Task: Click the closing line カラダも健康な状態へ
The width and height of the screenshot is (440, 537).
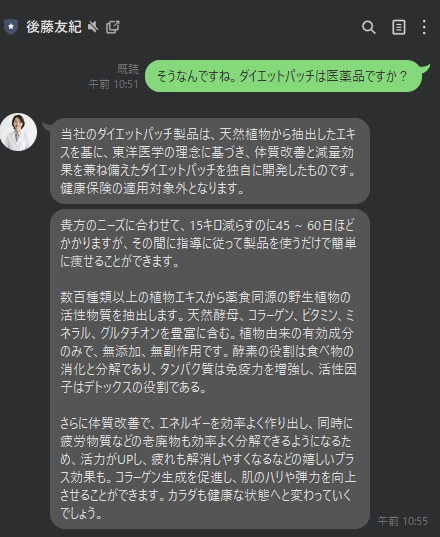Action: click(260, 495)
